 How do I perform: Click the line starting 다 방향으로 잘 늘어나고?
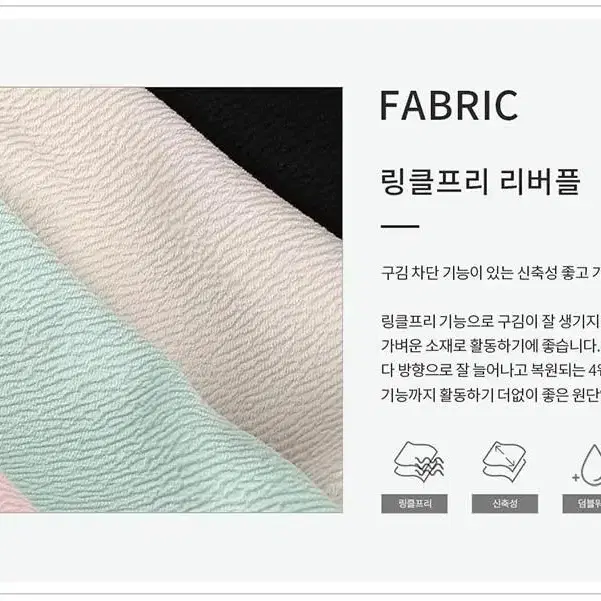pyautogui.click(x=491, y=370)
